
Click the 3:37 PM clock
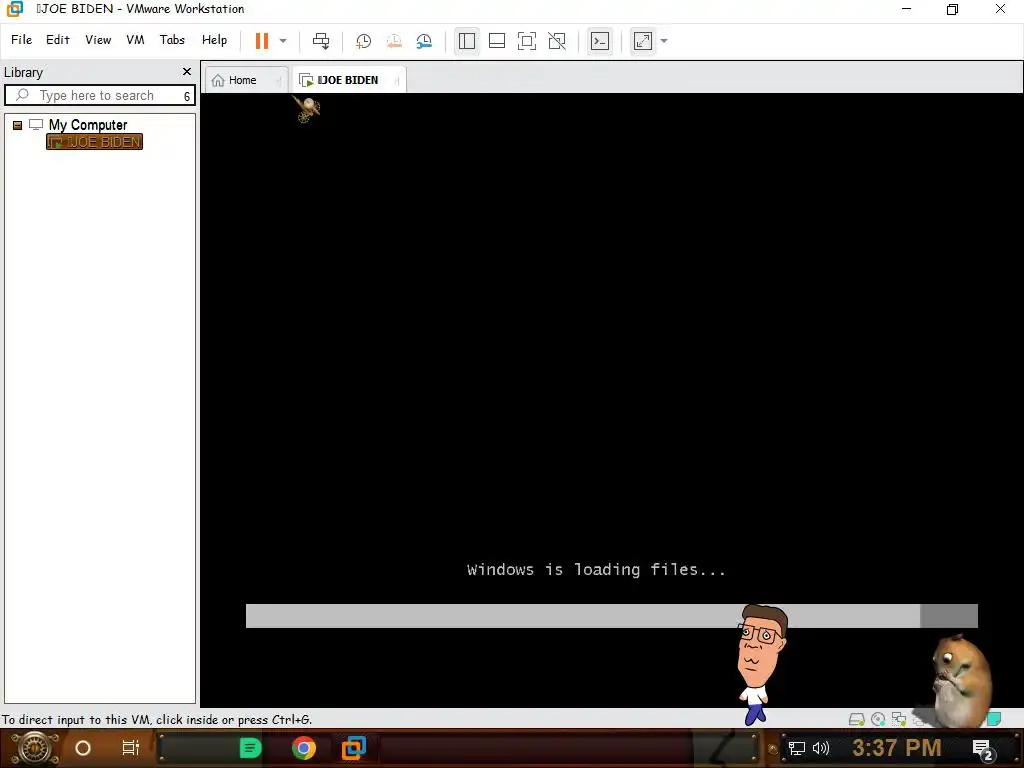point(897,748)
